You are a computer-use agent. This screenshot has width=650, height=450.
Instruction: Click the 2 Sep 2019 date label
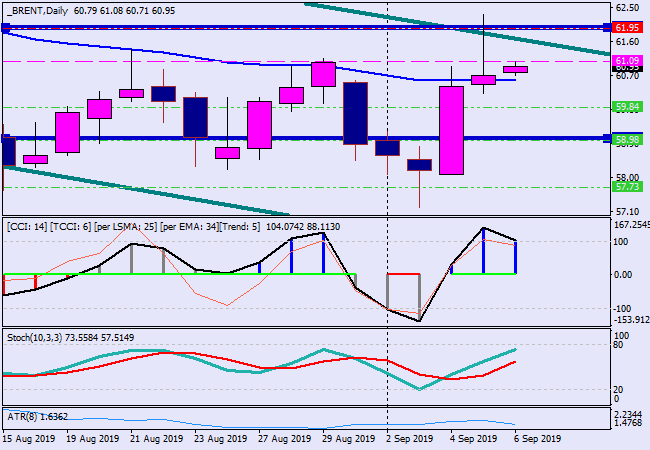point(410,438)
